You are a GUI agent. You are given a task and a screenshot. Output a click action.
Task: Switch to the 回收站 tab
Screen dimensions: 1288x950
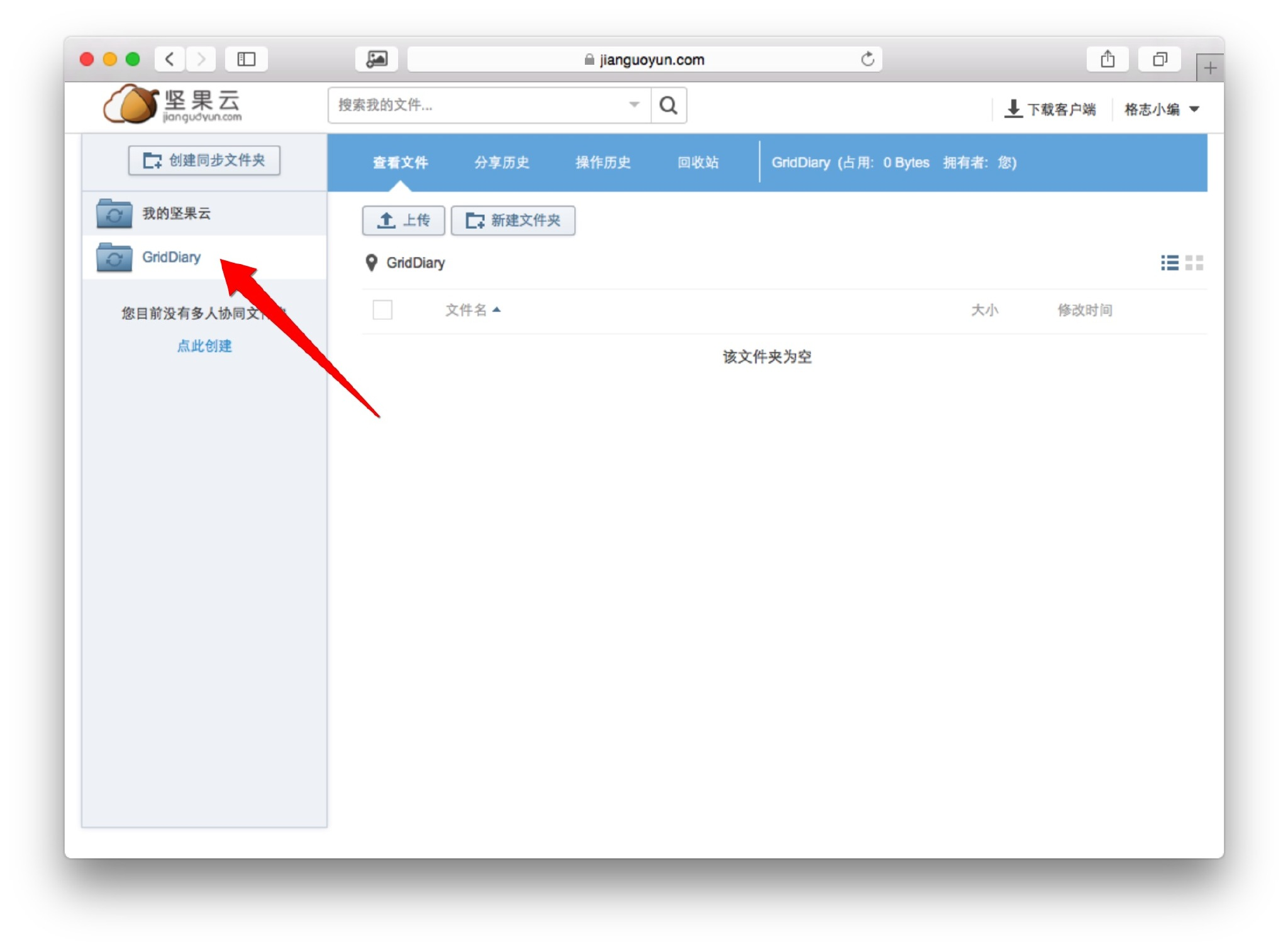(x=697, y=163)
